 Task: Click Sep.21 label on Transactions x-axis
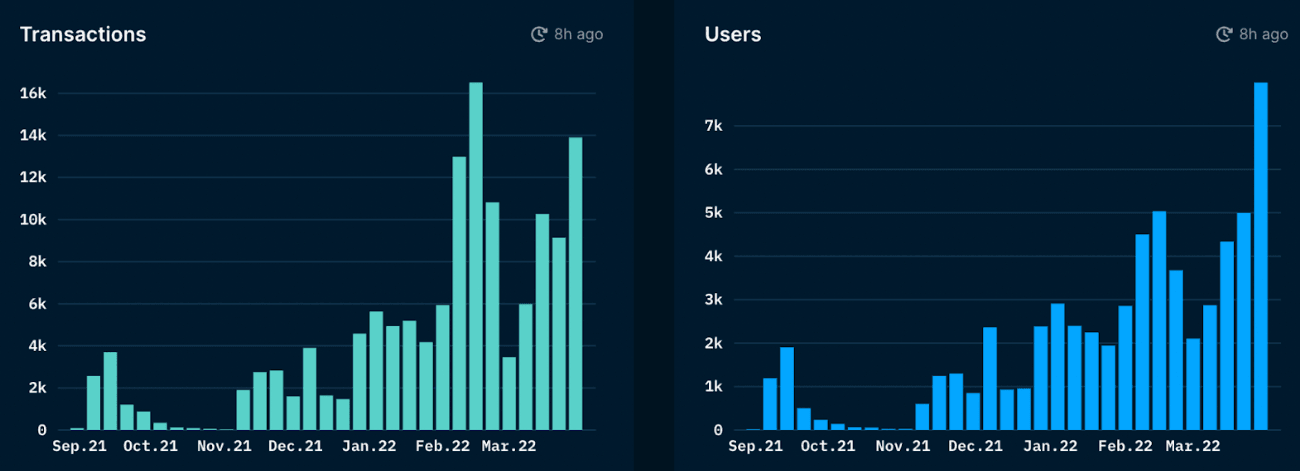pyautogui.click(x=80, y=446)
